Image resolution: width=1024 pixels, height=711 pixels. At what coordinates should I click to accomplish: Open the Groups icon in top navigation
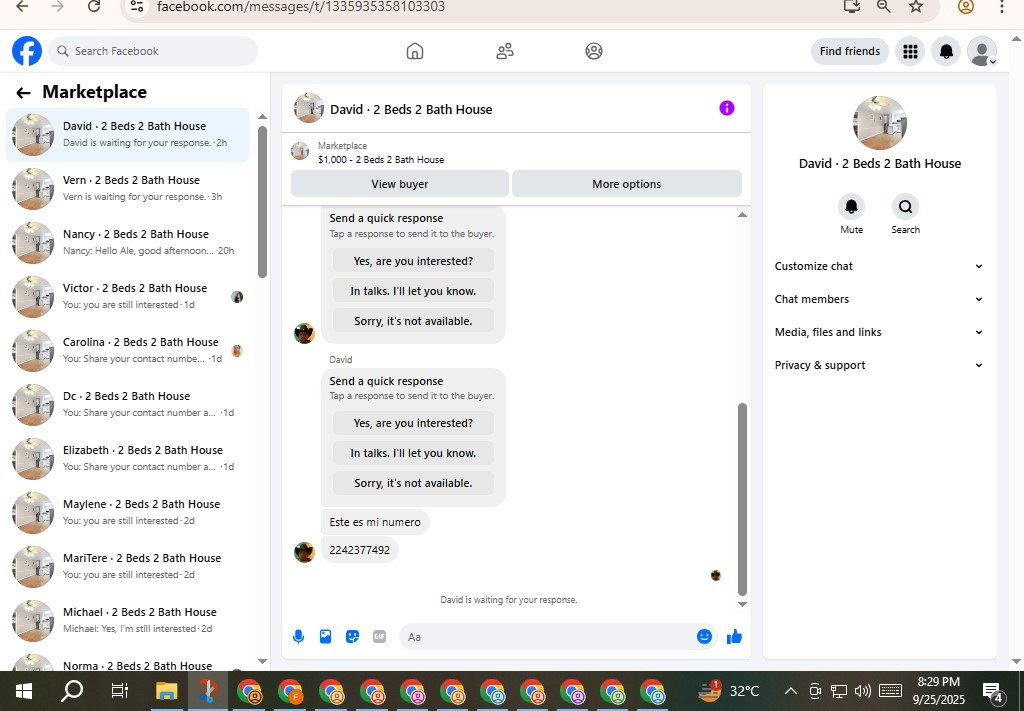coord(594,51)
